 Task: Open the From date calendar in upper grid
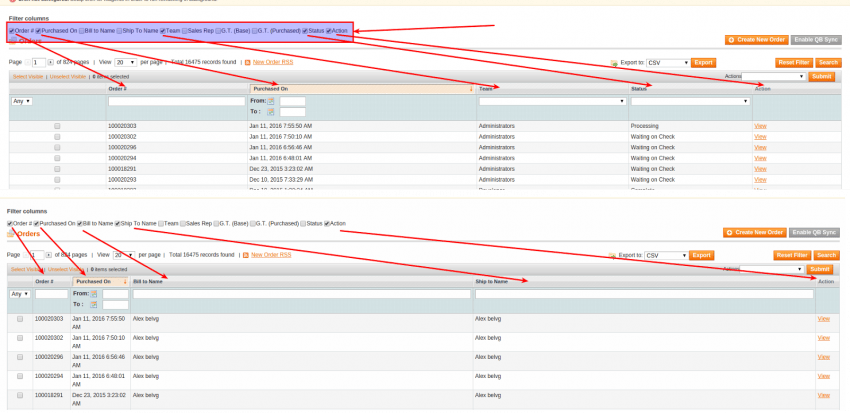(x=271, y=101)
